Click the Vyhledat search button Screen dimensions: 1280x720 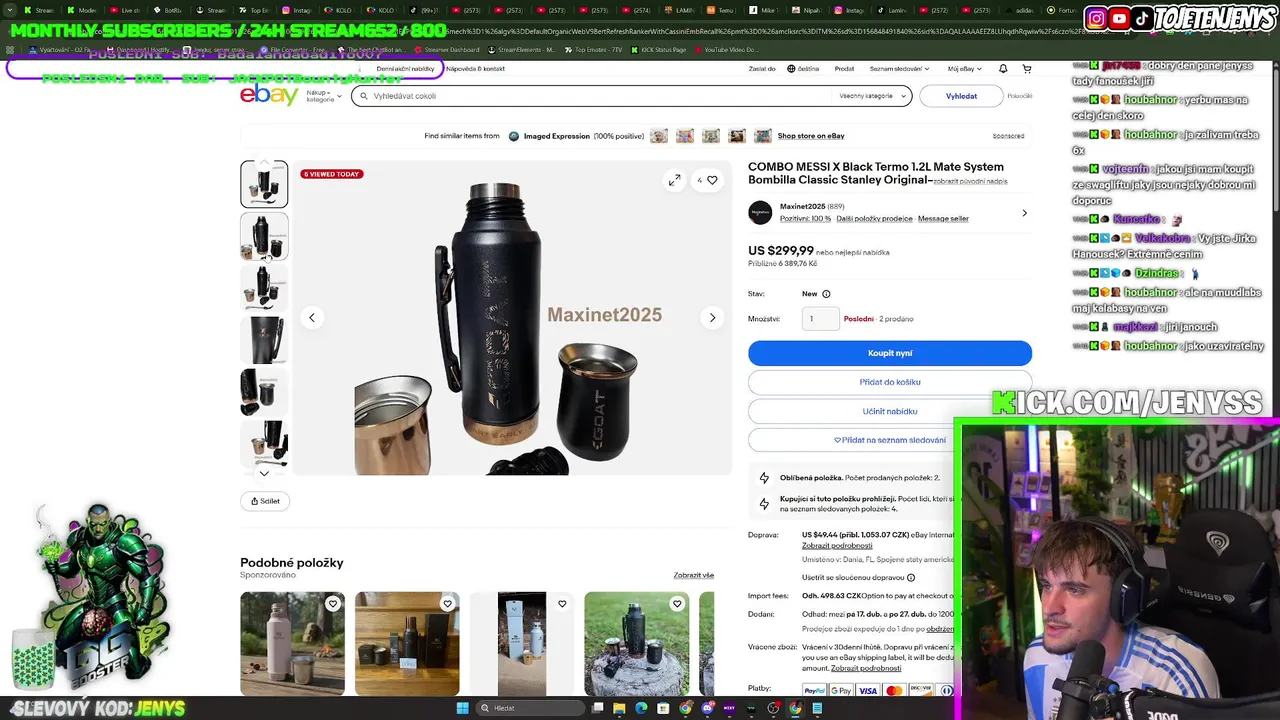pyautogui.click(x=961, y=96)
